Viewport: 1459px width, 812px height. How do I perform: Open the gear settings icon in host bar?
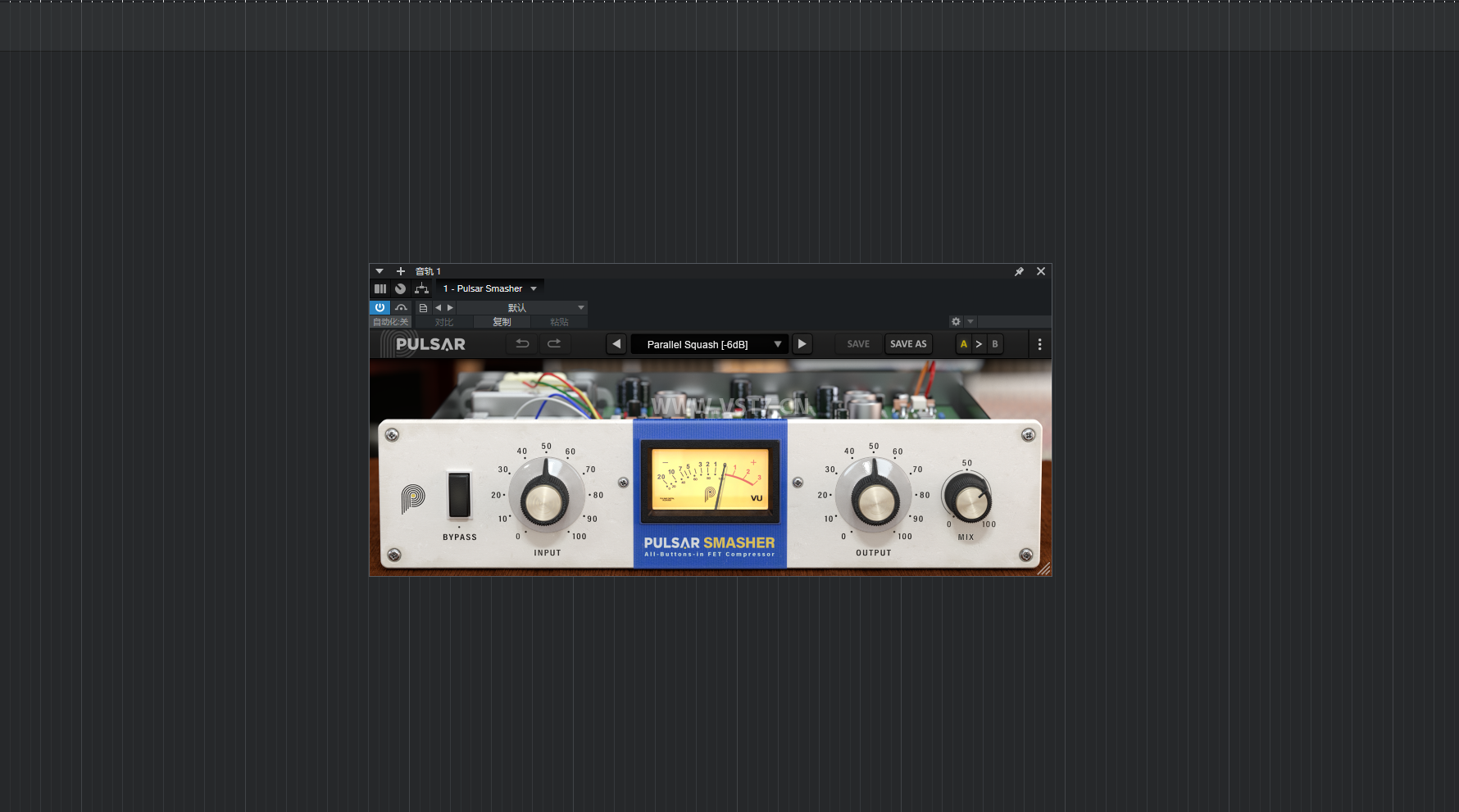(x=956, y=322)
